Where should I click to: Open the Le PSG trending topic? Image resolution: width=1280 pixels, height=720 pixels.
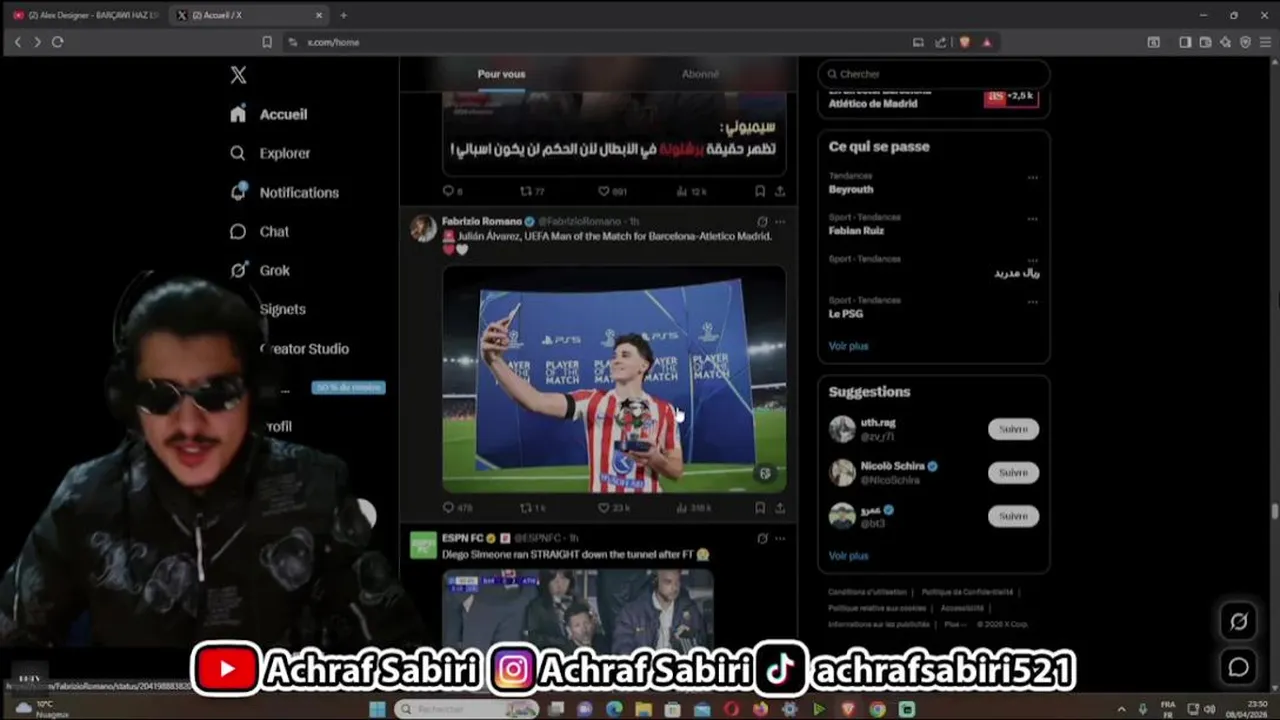[846, 313]
